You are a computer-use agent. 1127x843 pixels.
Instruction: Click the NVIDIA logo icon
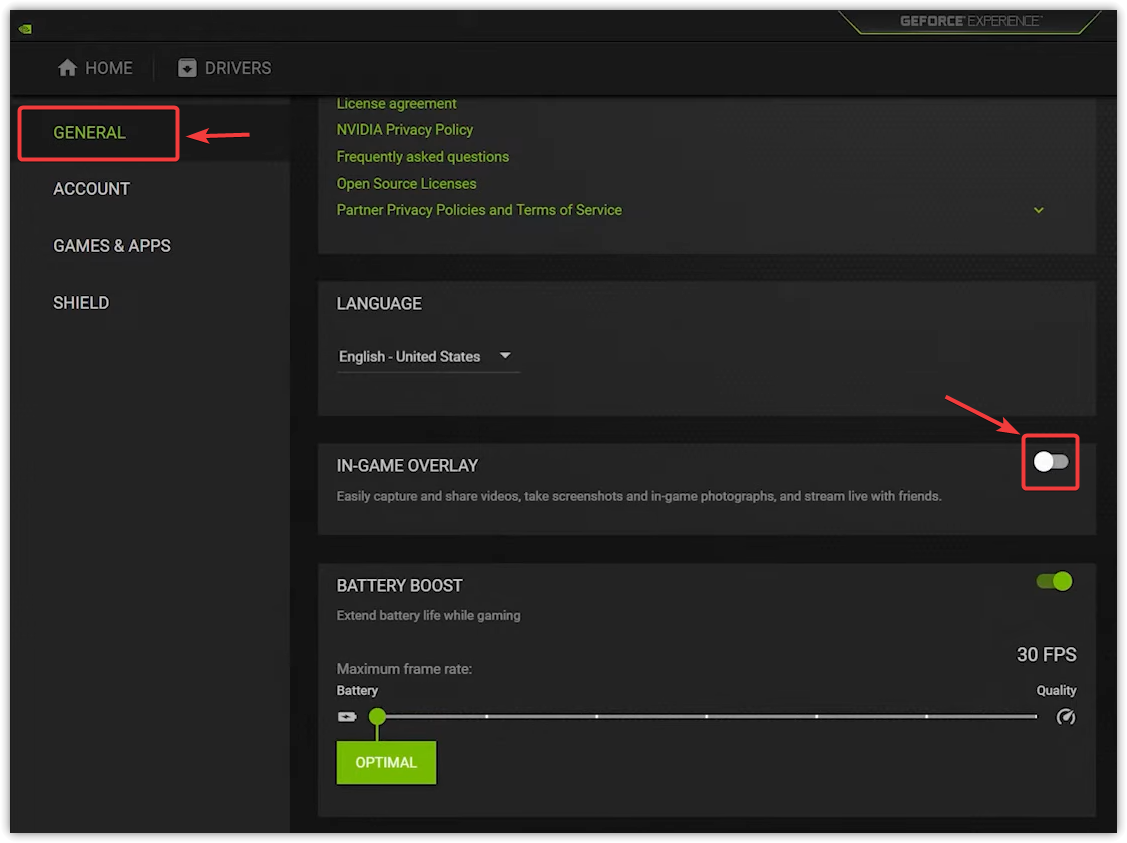pos(25,29)
